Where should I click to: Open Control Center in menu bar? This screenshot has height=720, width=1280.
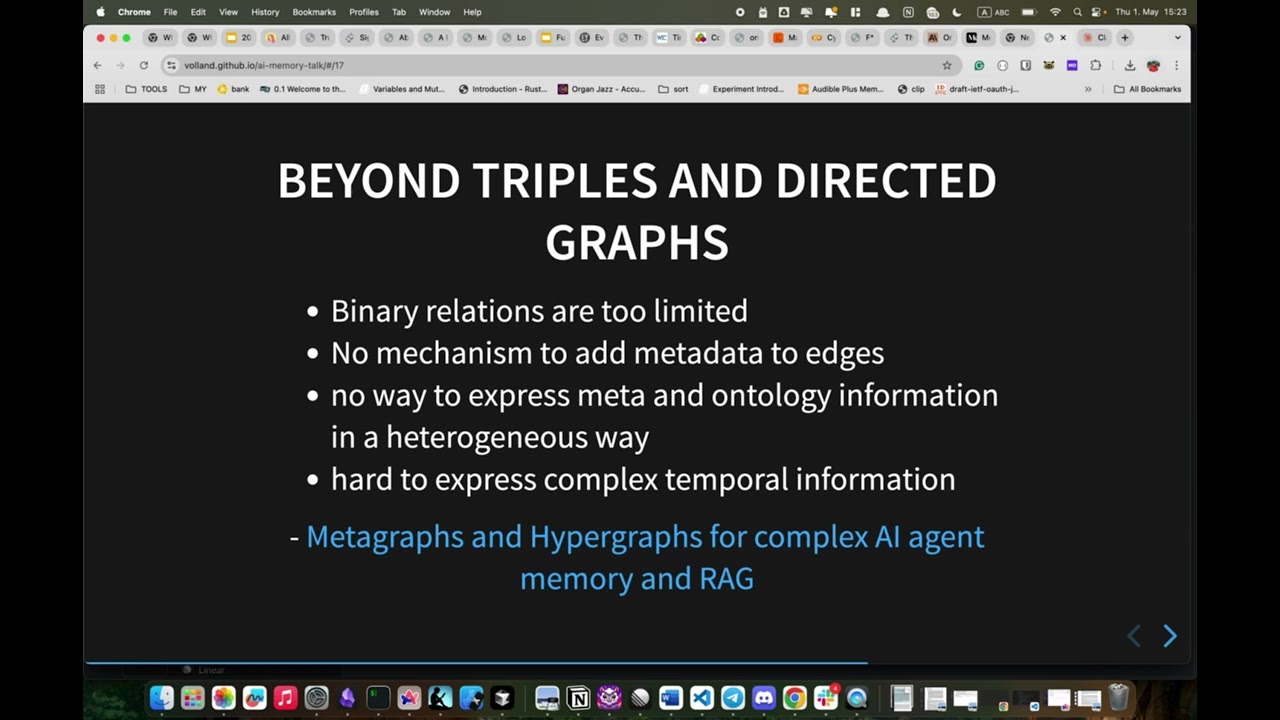point(1097,12)
